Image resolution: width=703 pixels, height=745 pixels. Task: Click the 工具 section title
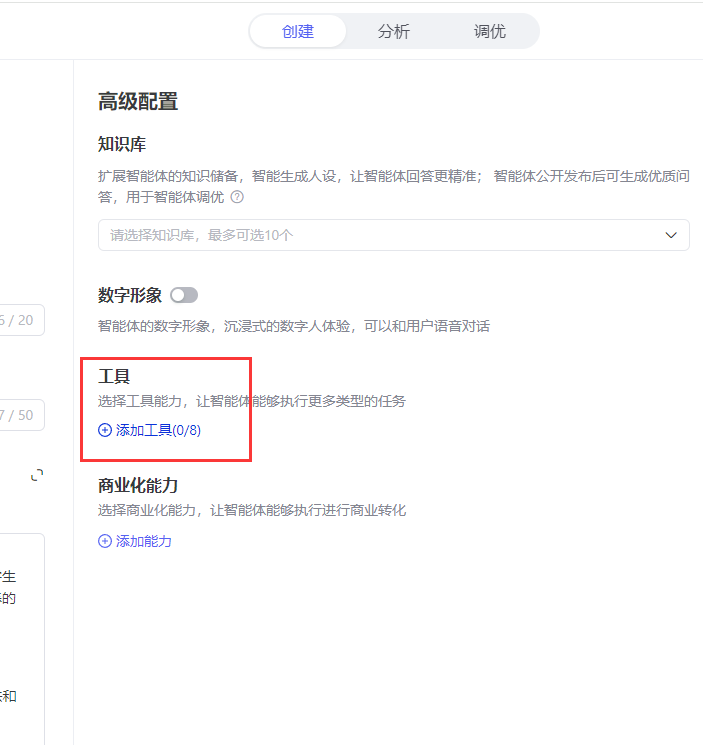(x=114, y=376)
